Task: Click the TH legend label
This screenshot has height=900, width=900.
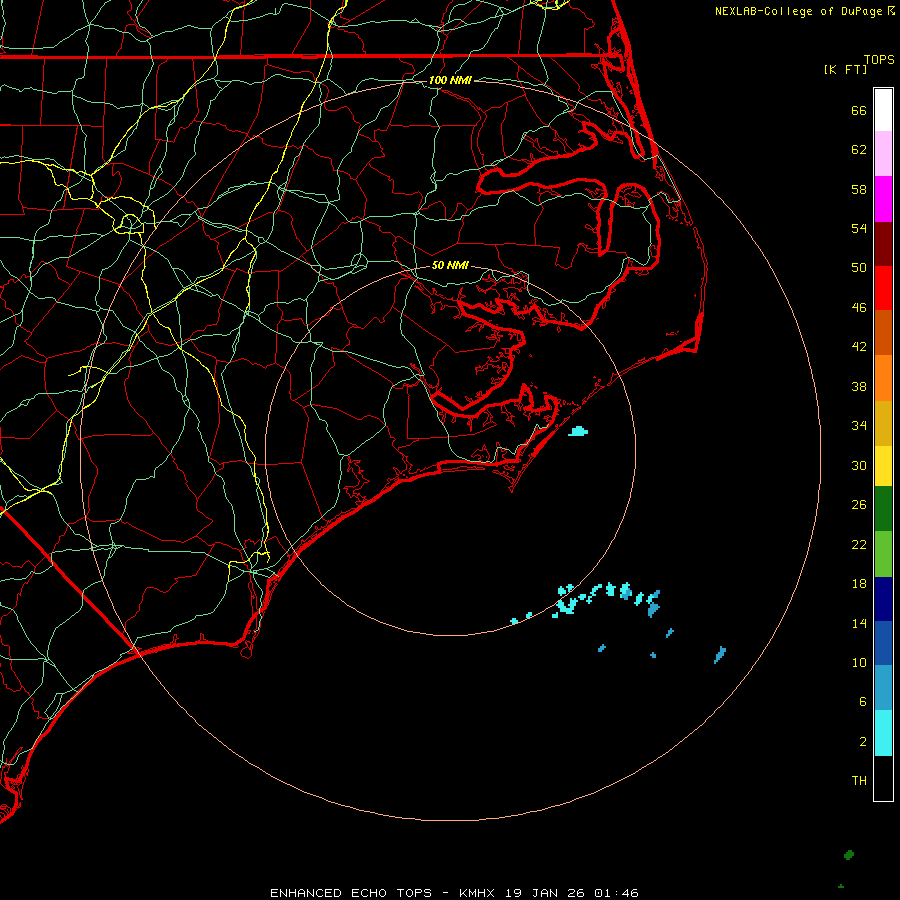Action: point(859,781)
